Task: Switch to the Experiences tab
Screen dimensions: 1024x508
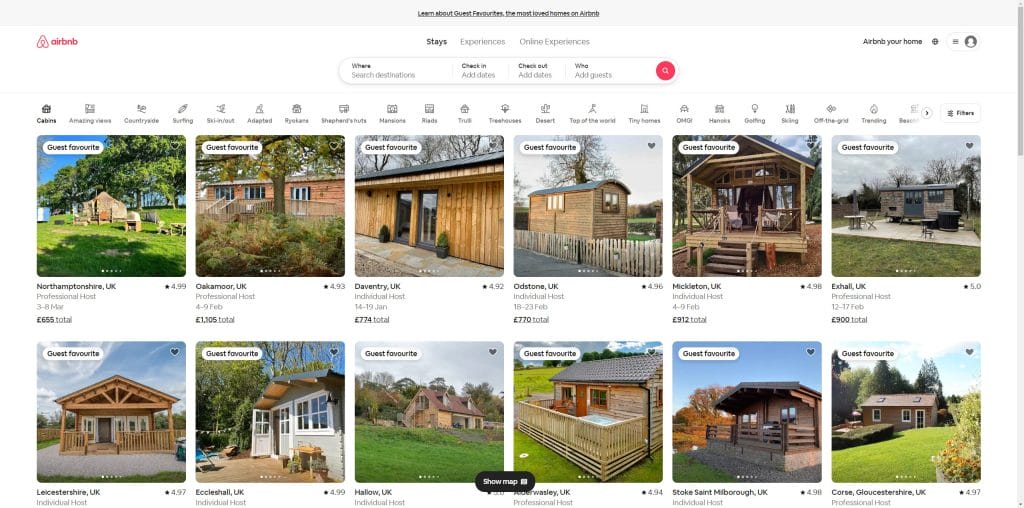Action: tap(482, 42)
